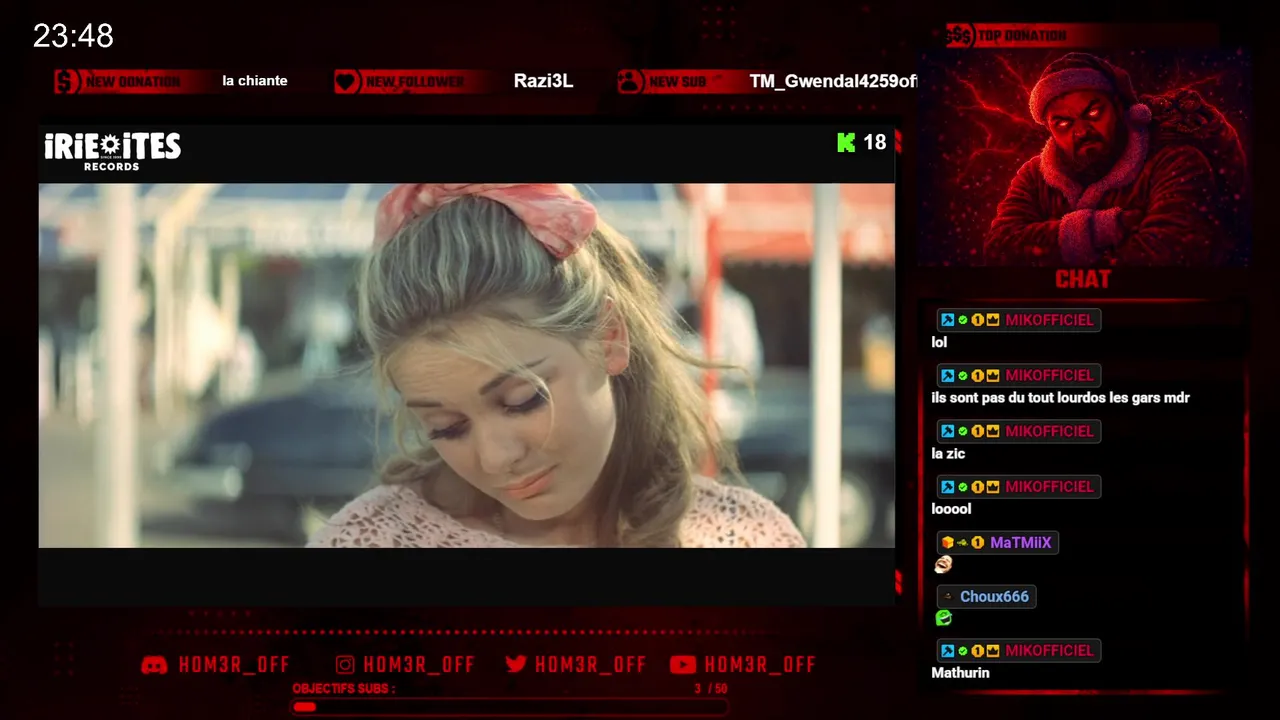Click the chat message 'looool'
Image resolution: width=1280 pixels, height=720 pixels.
pos(951,509)
